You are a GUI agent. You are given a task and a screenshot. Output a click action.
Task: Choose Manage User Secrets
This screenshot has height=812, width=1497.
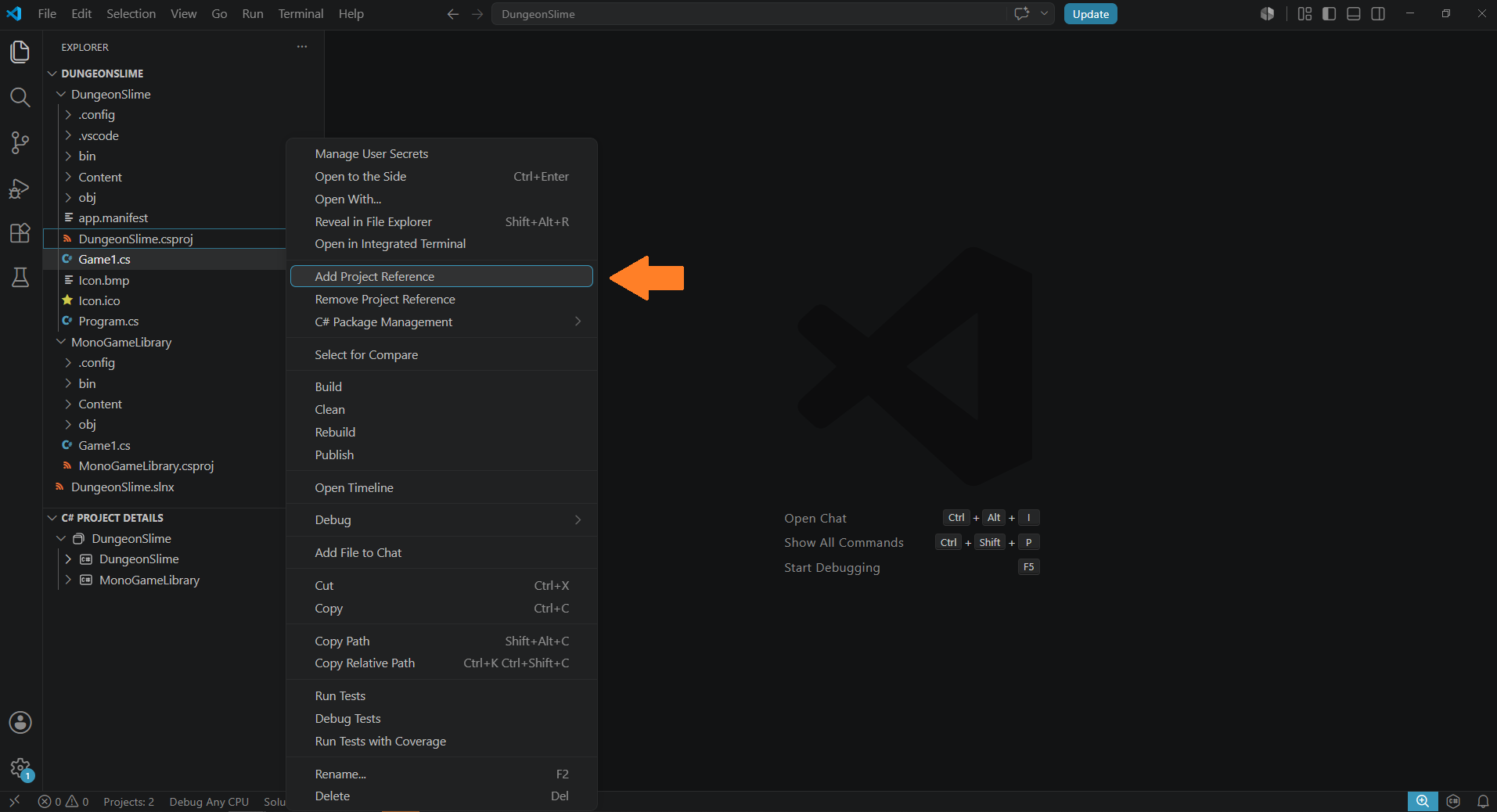(441, 153)
